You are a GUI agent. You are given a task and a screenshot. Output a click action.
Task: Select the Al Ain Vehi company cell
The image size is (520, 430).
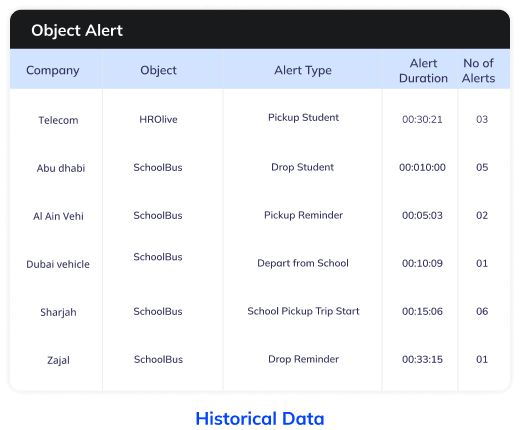coord(58,216)
